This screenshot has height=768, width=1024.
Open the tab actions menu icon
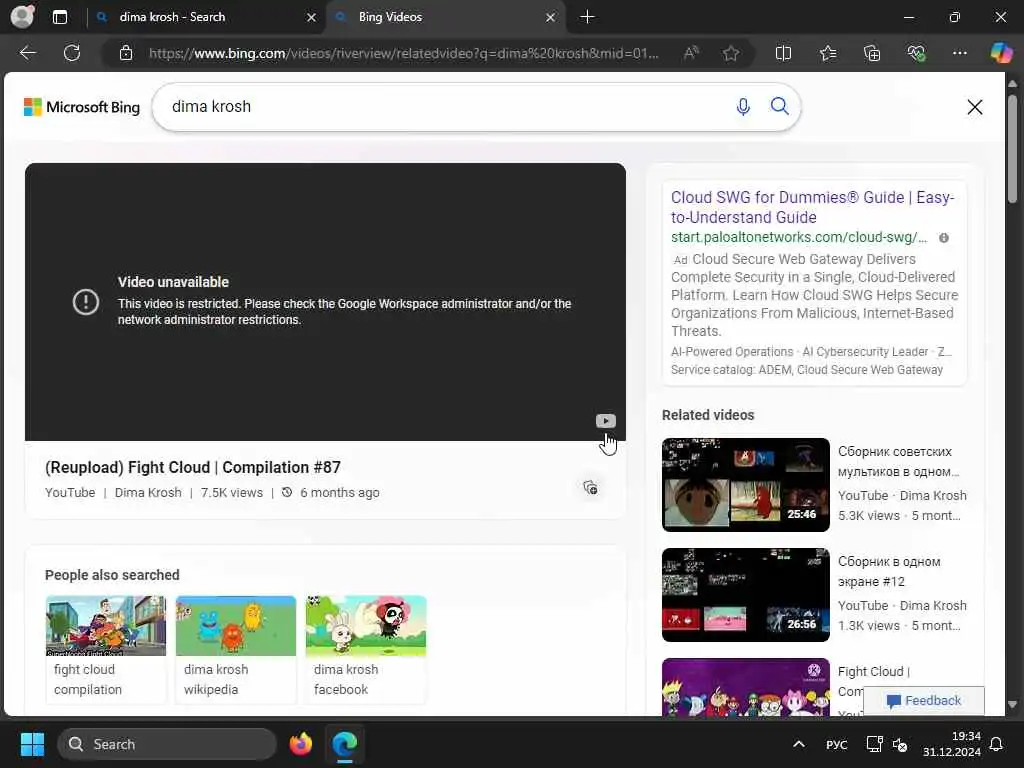pyautogui.click(x=60, y=17)
